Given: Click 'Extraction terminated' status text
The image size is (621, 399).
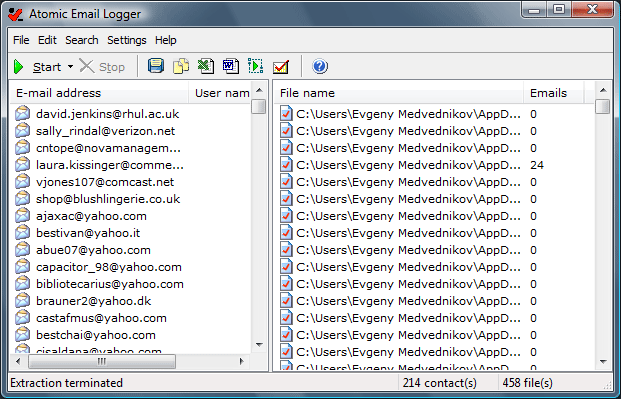Looking at the screenshot, I should tap(67, 383).
